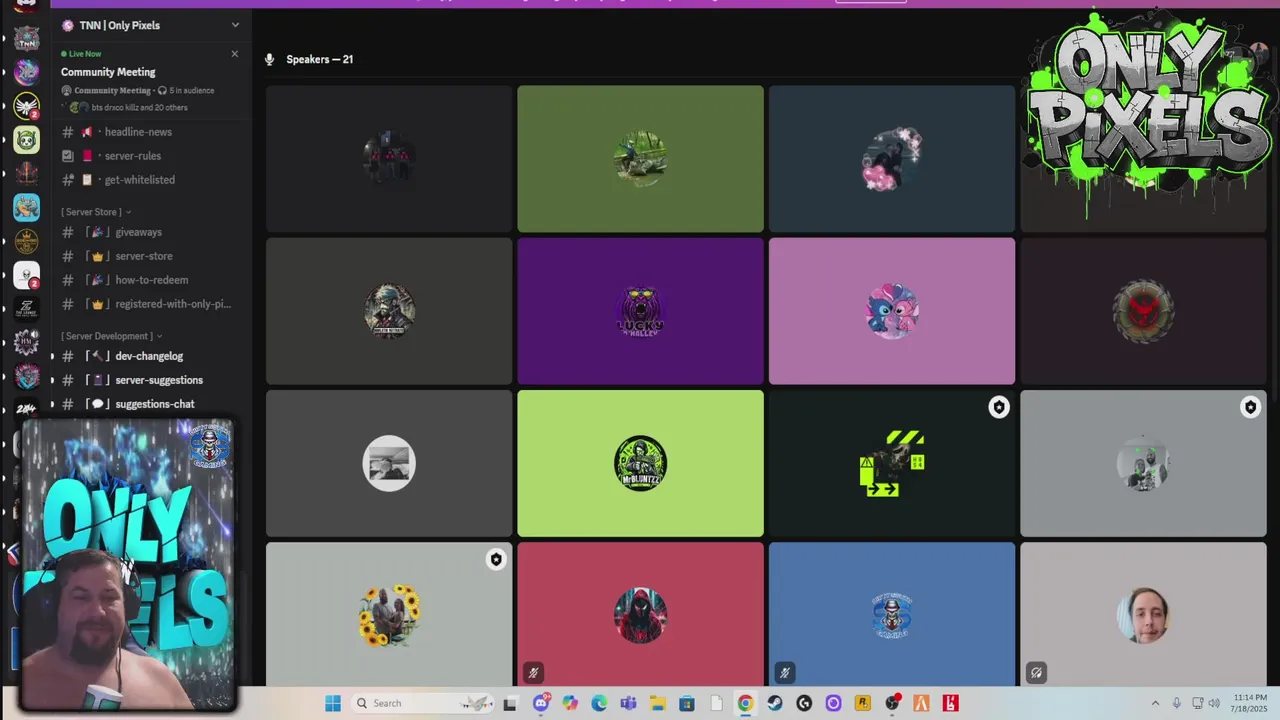Select the woman's photo speaker tile
1280x720 pixels.
pyautogui.click(x=1143, y=614)
